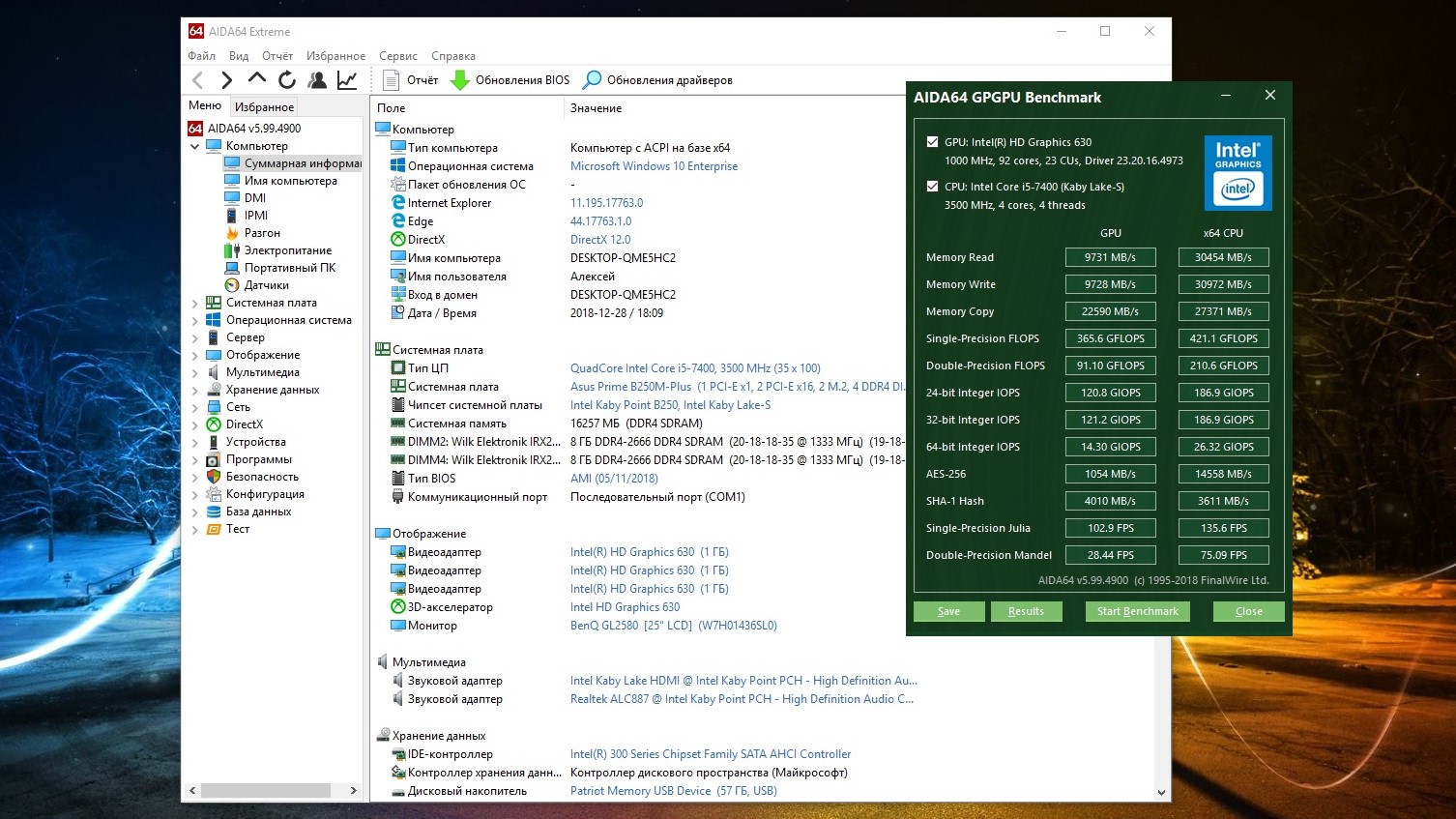The image size is (1456, 819).
Task: Expand the Сервер tree node
Action: click(195, 337)
